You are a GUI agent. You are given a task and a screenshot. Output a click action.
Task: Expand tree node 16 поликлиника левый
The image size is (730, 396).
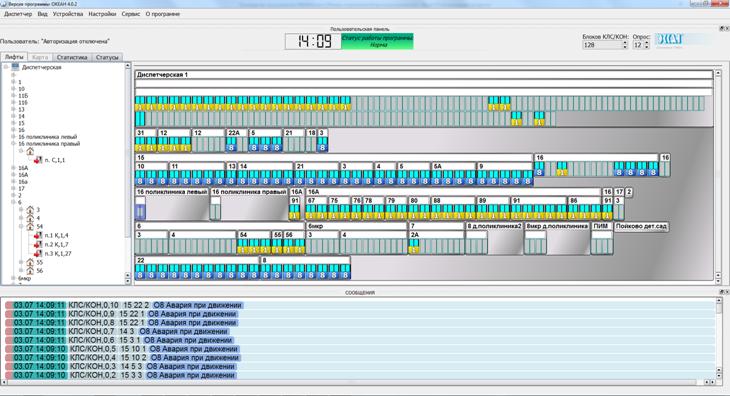[14, 137]
